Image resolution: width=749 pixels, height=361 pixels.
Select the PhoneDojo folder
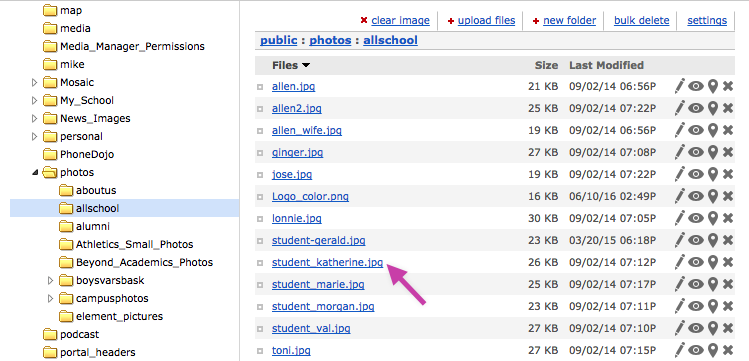(87, 154)
